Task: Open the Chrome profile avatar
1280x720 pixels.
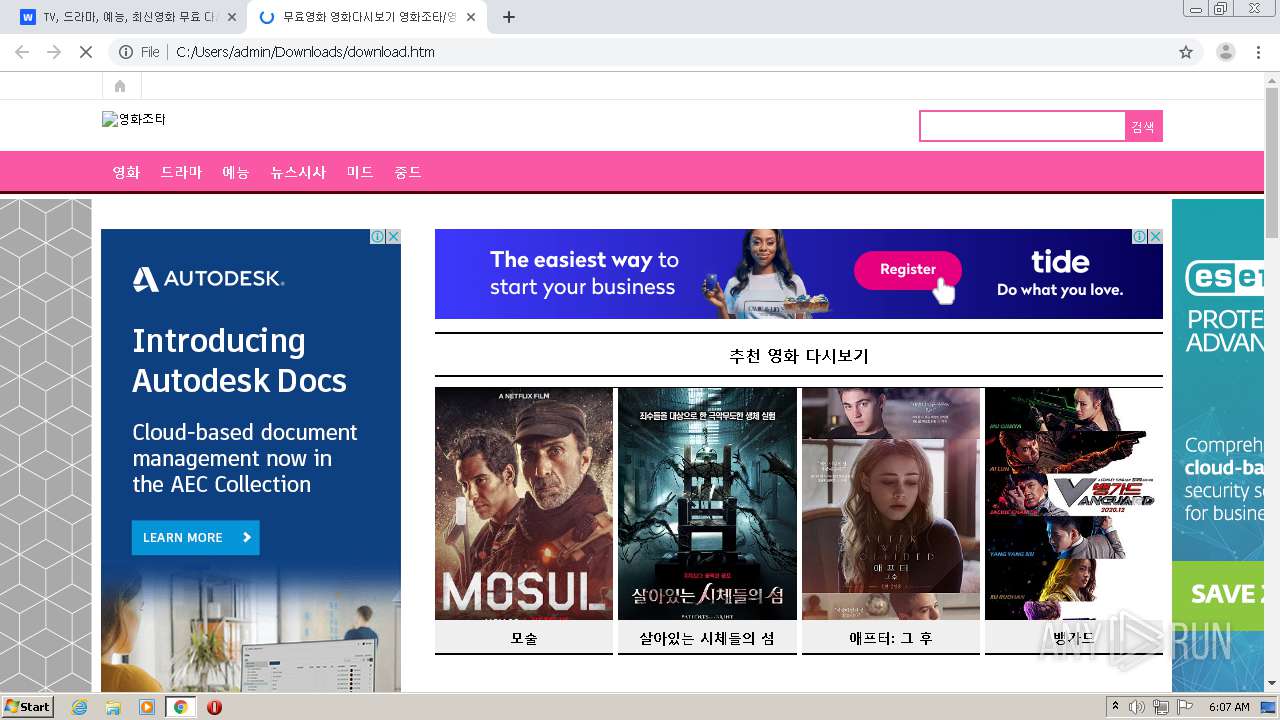Action: pyautogui.click(x=1225, y=52)
